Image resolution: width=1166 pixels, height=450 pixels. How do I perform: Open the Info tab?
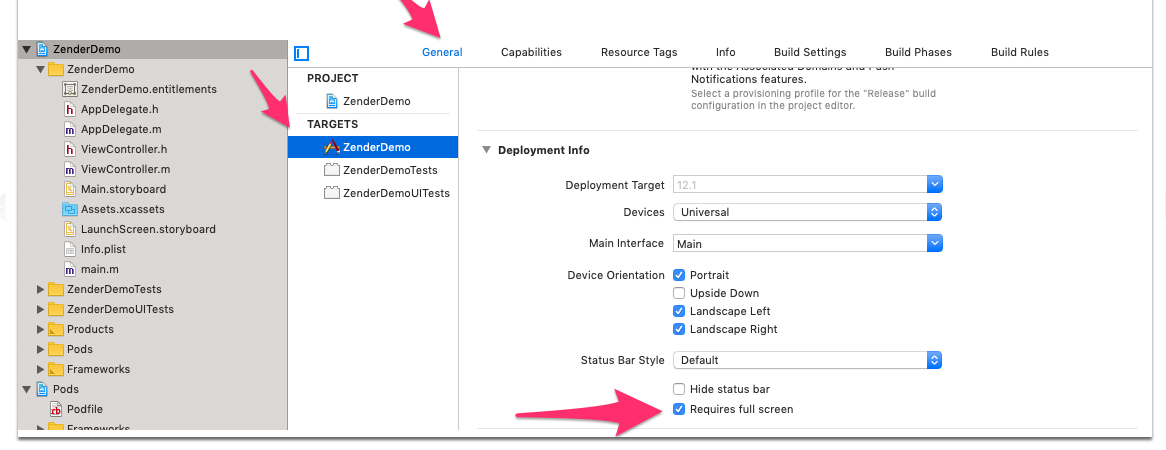pyautogui.click(x=726, y=52)
